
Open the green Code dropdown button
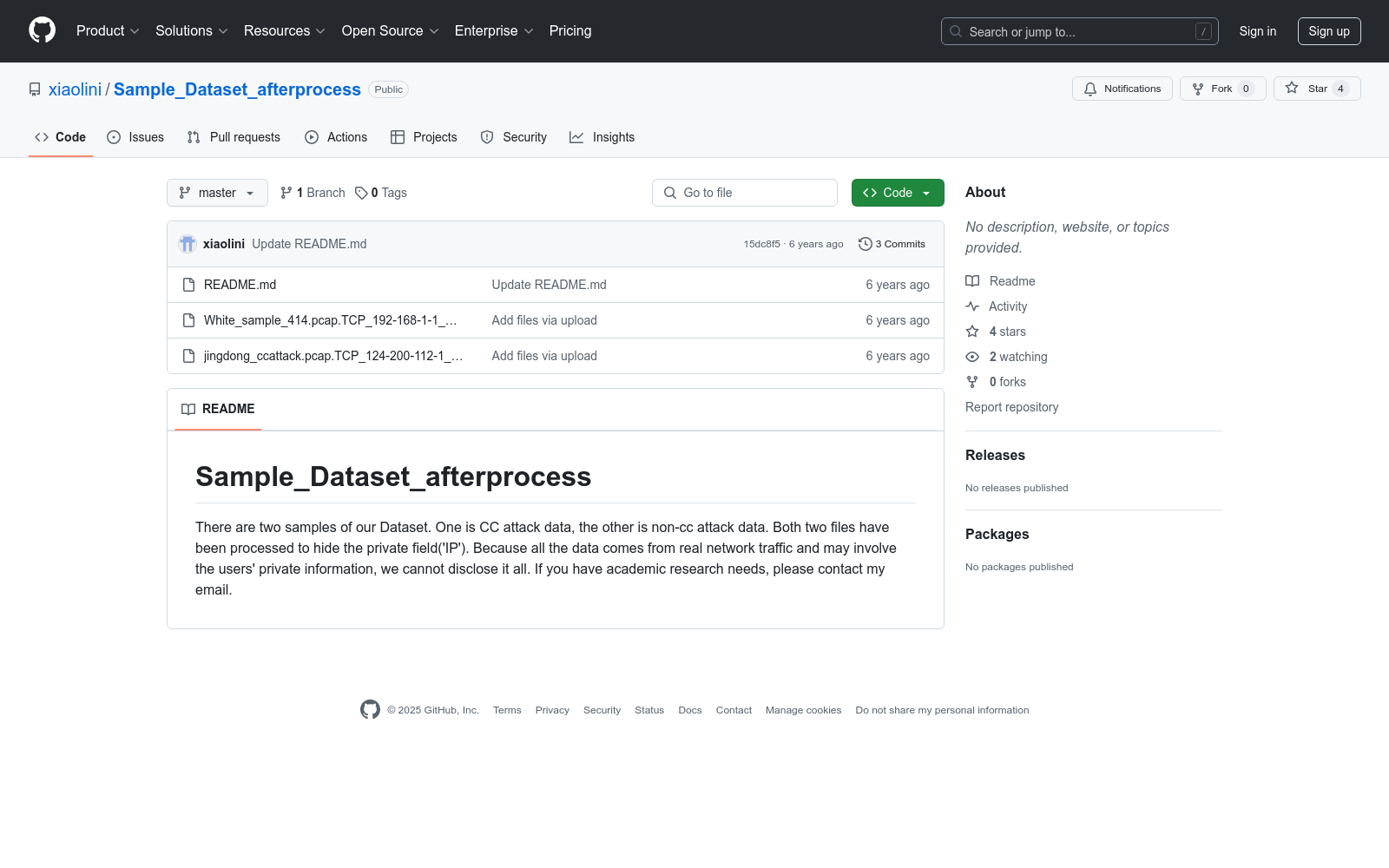[x=898, y=193]
